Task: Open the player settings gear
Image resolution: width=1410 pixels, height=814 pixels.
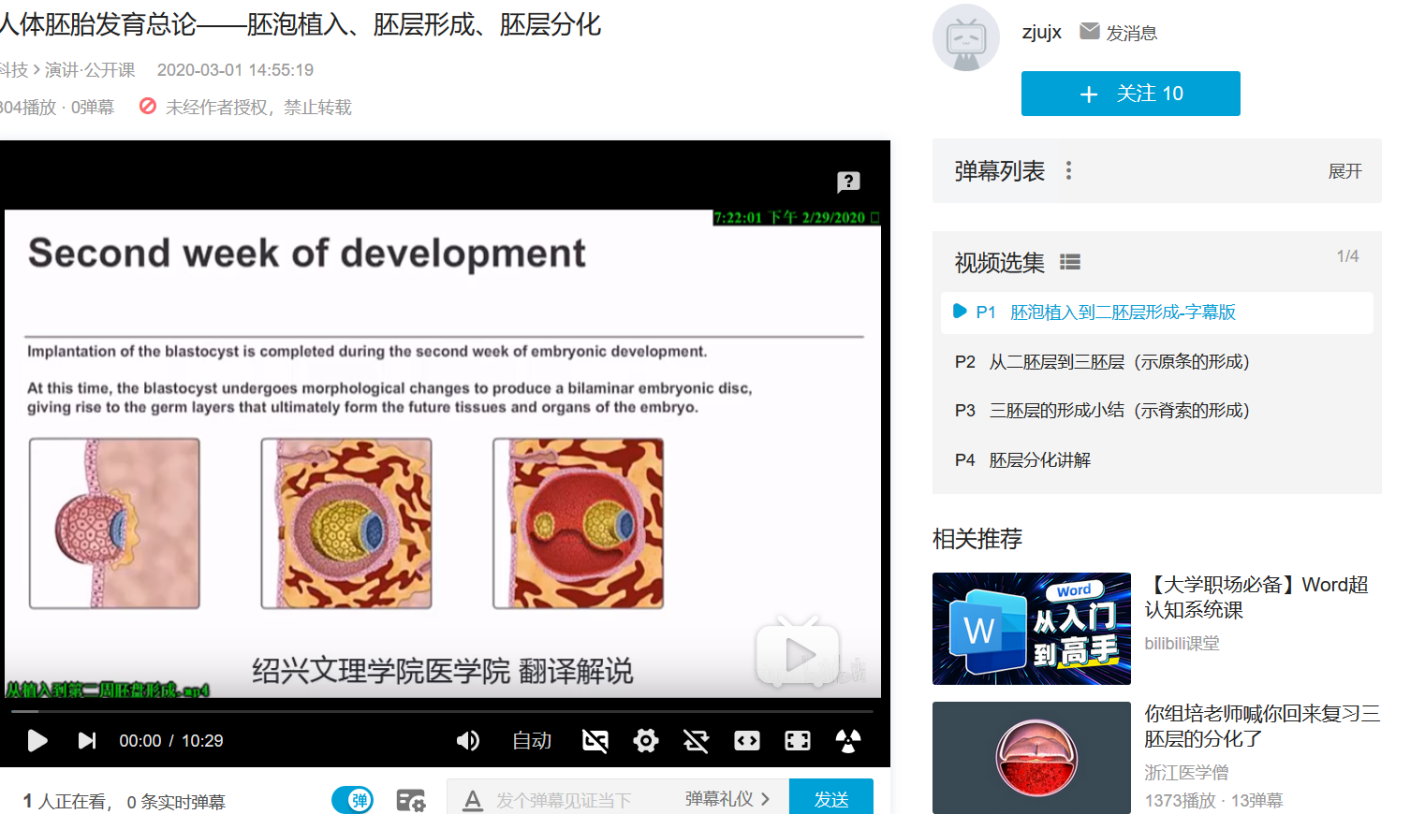Action: (x=646, y=741)
